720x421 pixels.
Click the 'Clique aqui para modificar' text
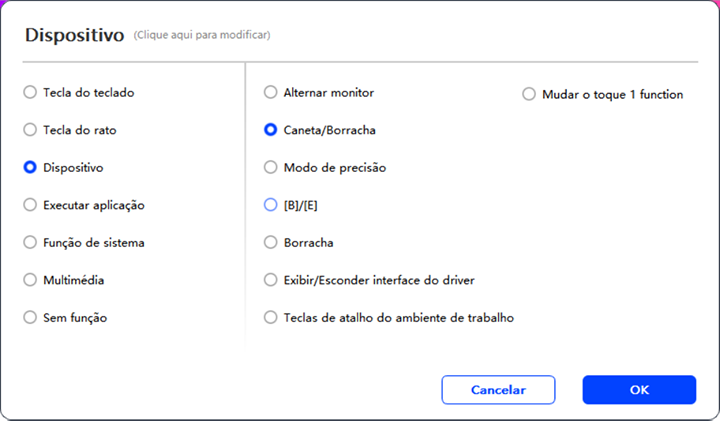[x=202, y=36]
